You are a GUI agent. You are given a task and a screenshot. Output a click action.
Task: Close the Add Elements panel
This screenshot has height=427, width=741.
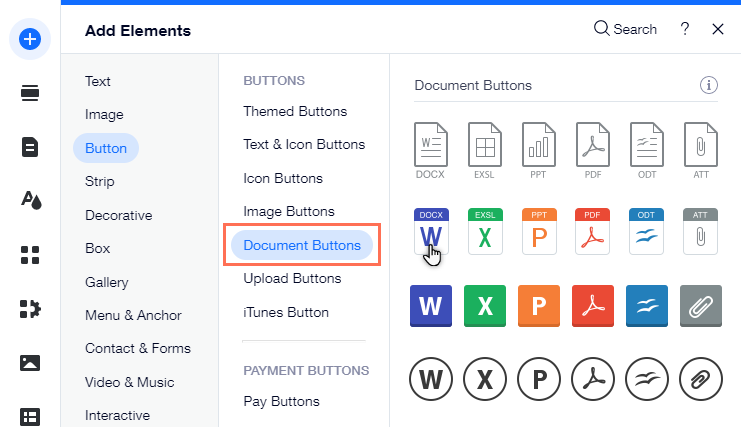[x=718, y=29]
